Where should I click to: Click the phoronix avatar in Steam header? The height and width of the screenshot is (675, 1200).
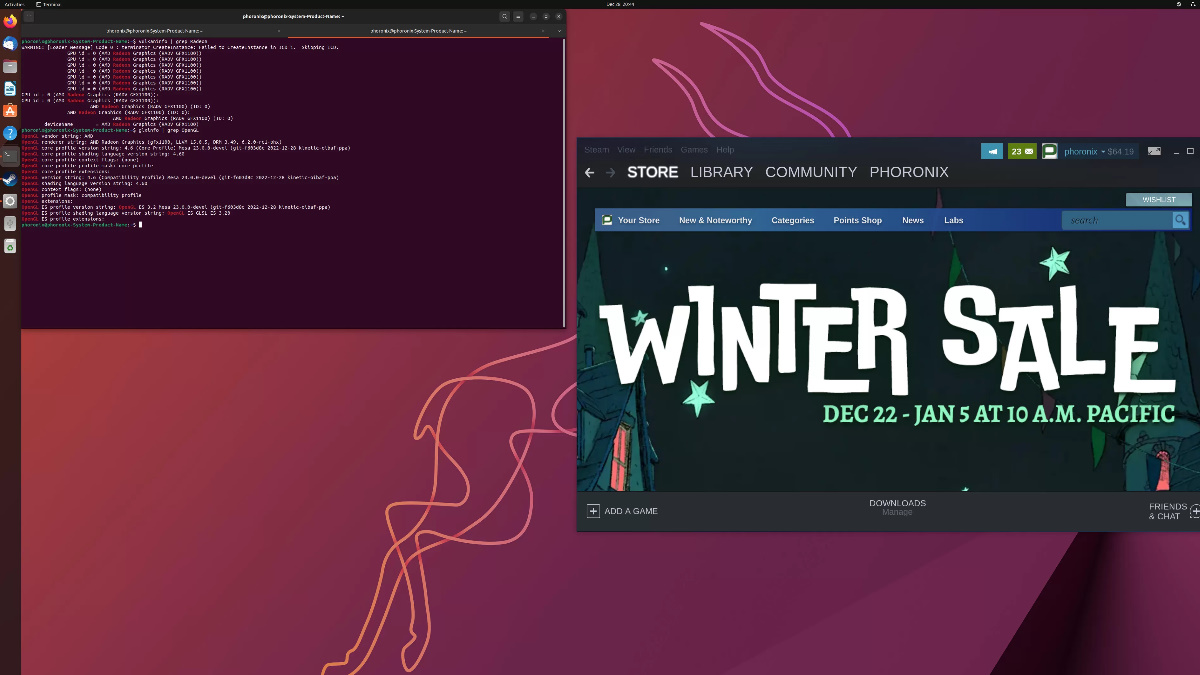pos(1050,151)
